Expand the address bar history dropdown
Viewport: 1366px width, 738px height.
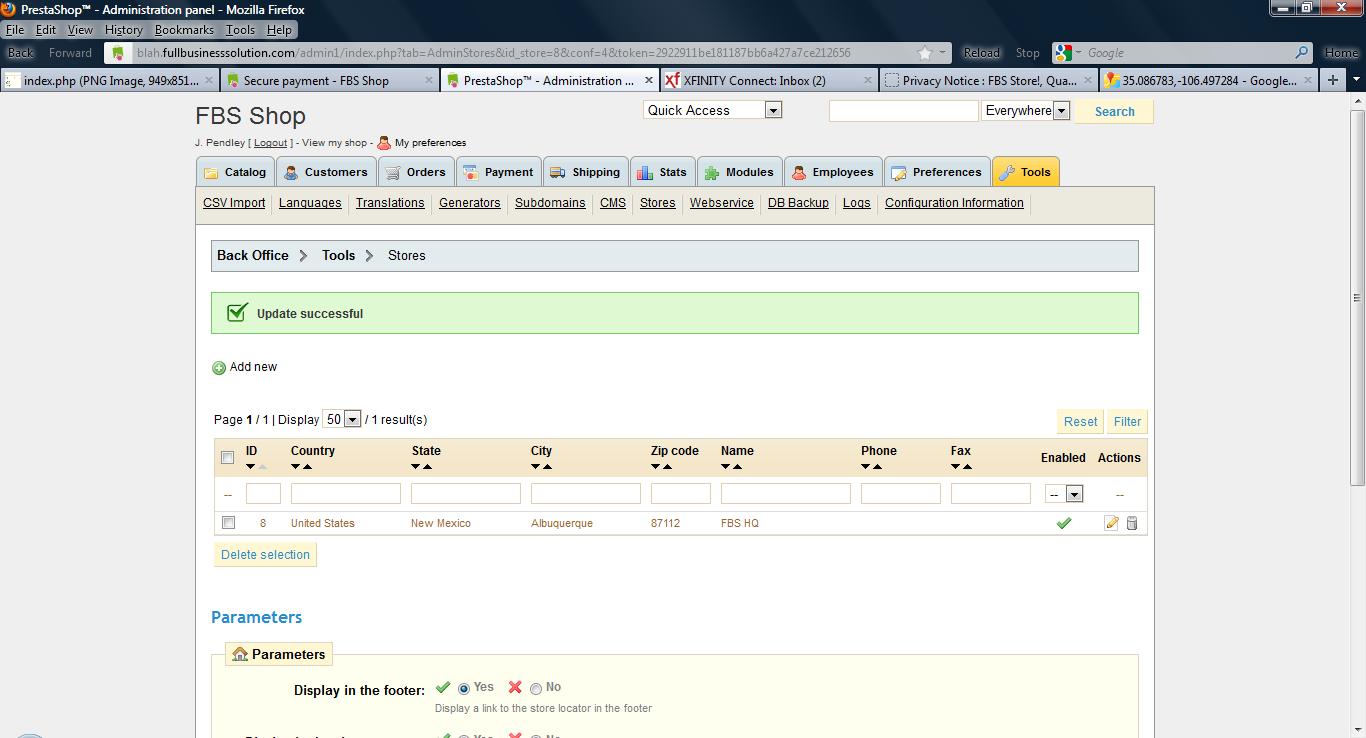click(942, 53)
